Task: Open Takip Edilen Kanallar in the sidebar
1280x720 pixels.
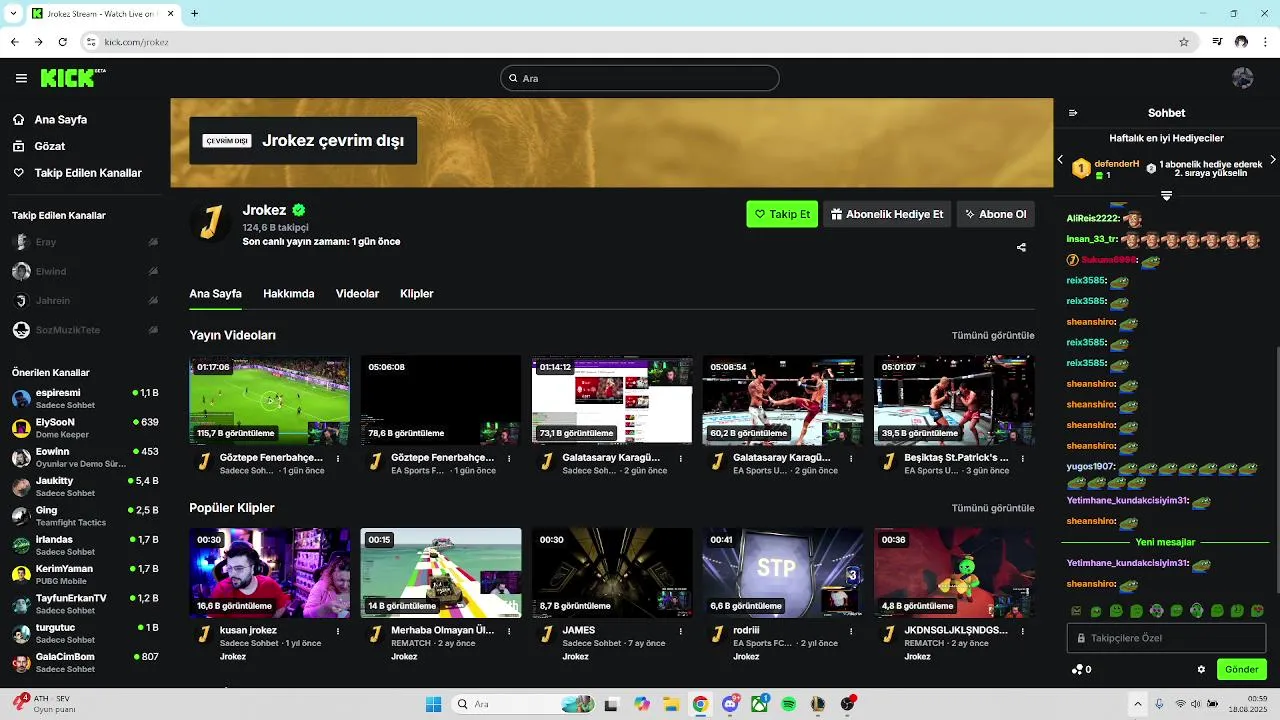Action: [x=88, y=173]
